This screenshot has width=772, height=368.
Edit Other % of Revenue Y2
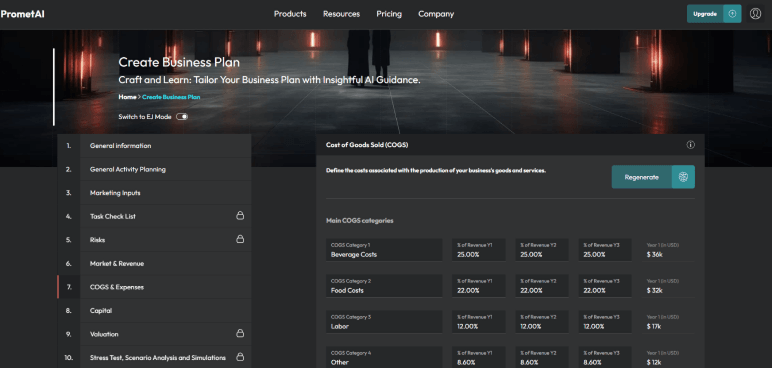pos(542,358)
